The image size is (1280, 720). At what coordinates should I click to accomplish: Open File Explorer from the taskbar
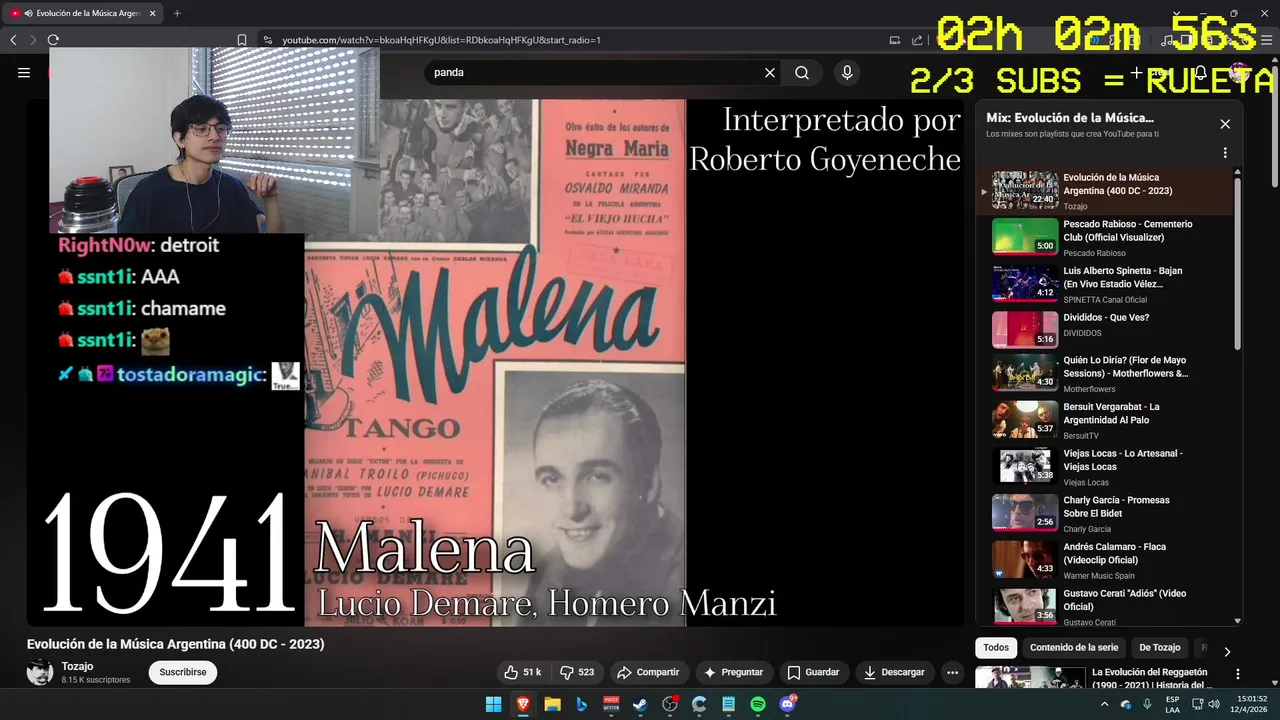tap(552, 704)
